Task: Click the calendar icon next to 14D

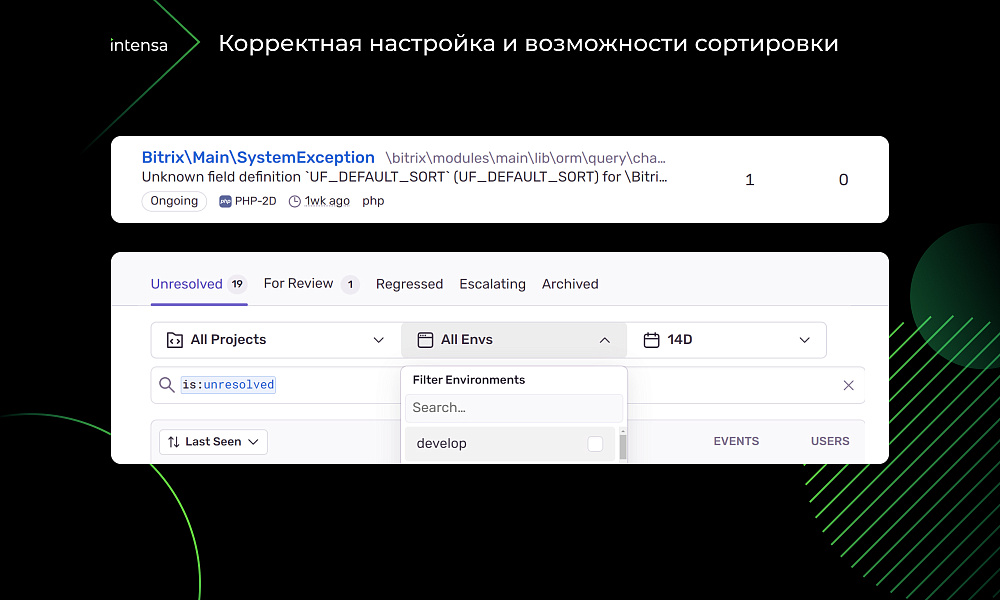Action: tap(651, 340)
